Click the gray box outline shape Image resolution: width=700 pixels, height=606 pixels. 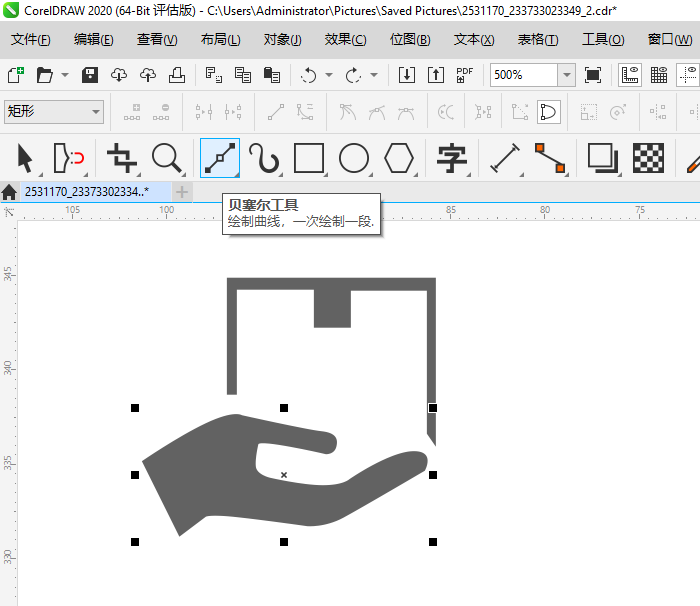tap(331, 284)
